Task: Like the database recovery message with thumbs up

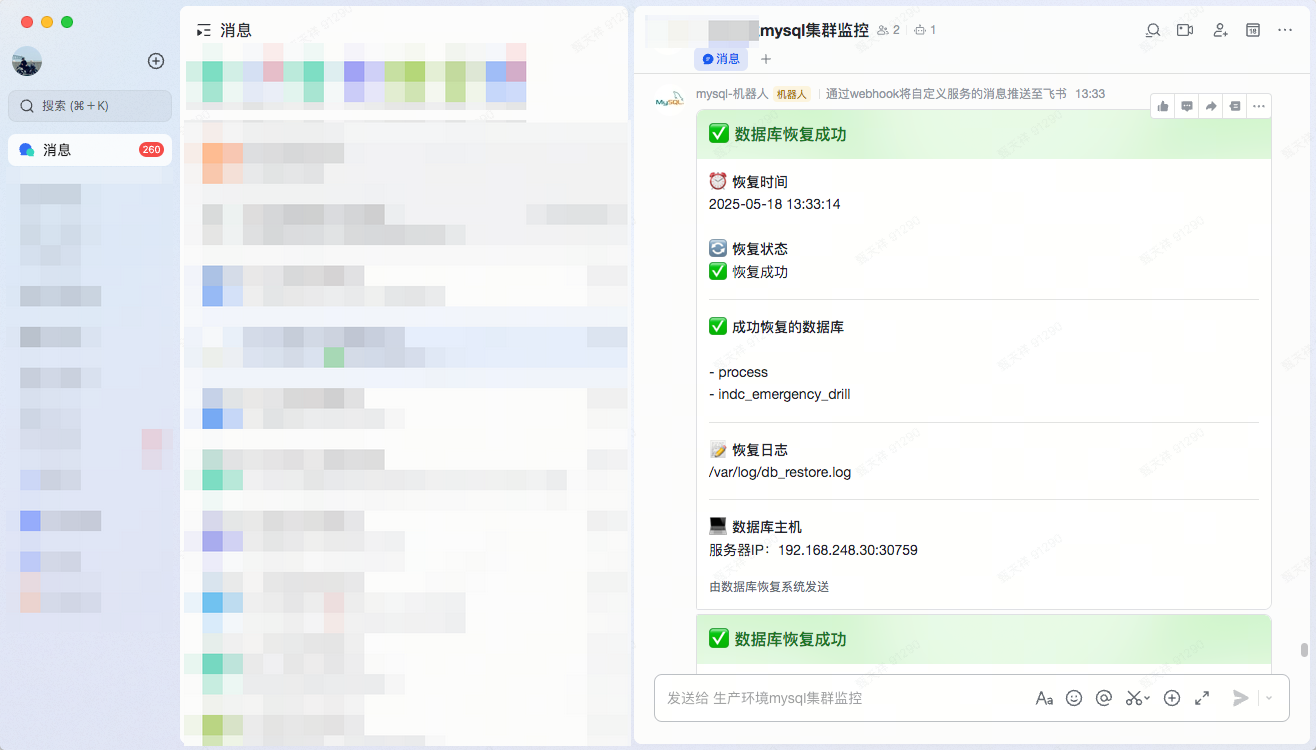Action: pos(1162,106)
